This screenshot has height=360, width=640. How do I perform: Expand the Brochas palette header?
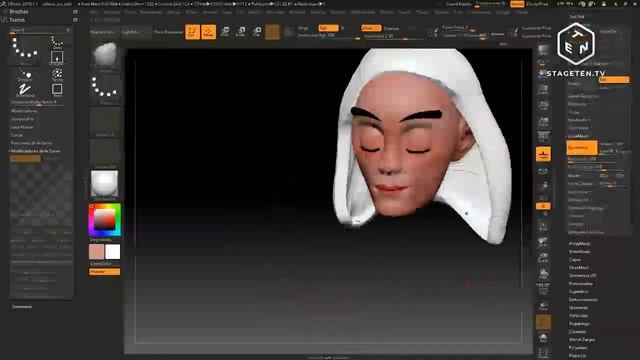coord(19,12)
